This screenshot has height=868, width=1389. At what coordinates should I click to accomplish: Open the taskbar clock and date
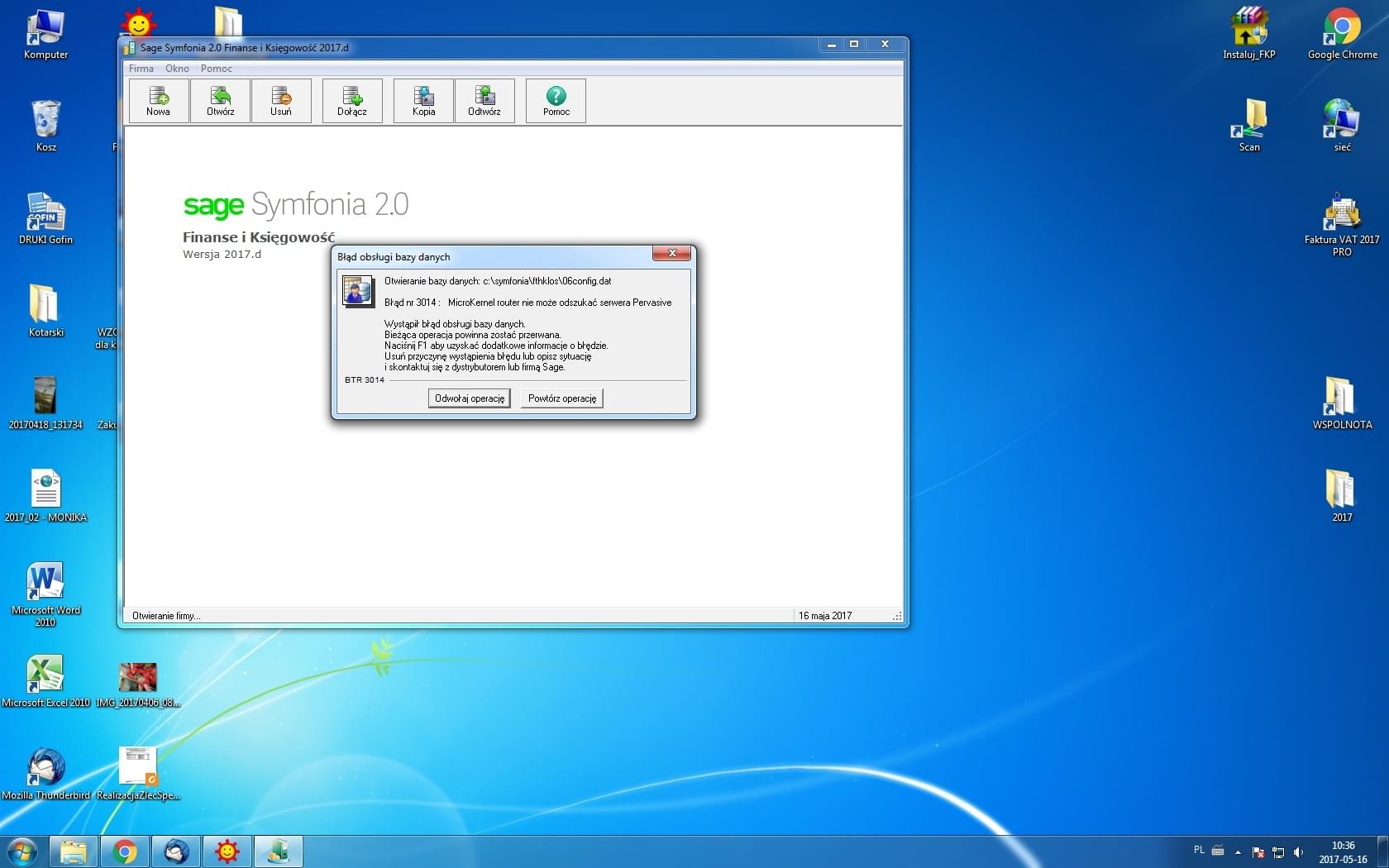[x=1343, y=852]
